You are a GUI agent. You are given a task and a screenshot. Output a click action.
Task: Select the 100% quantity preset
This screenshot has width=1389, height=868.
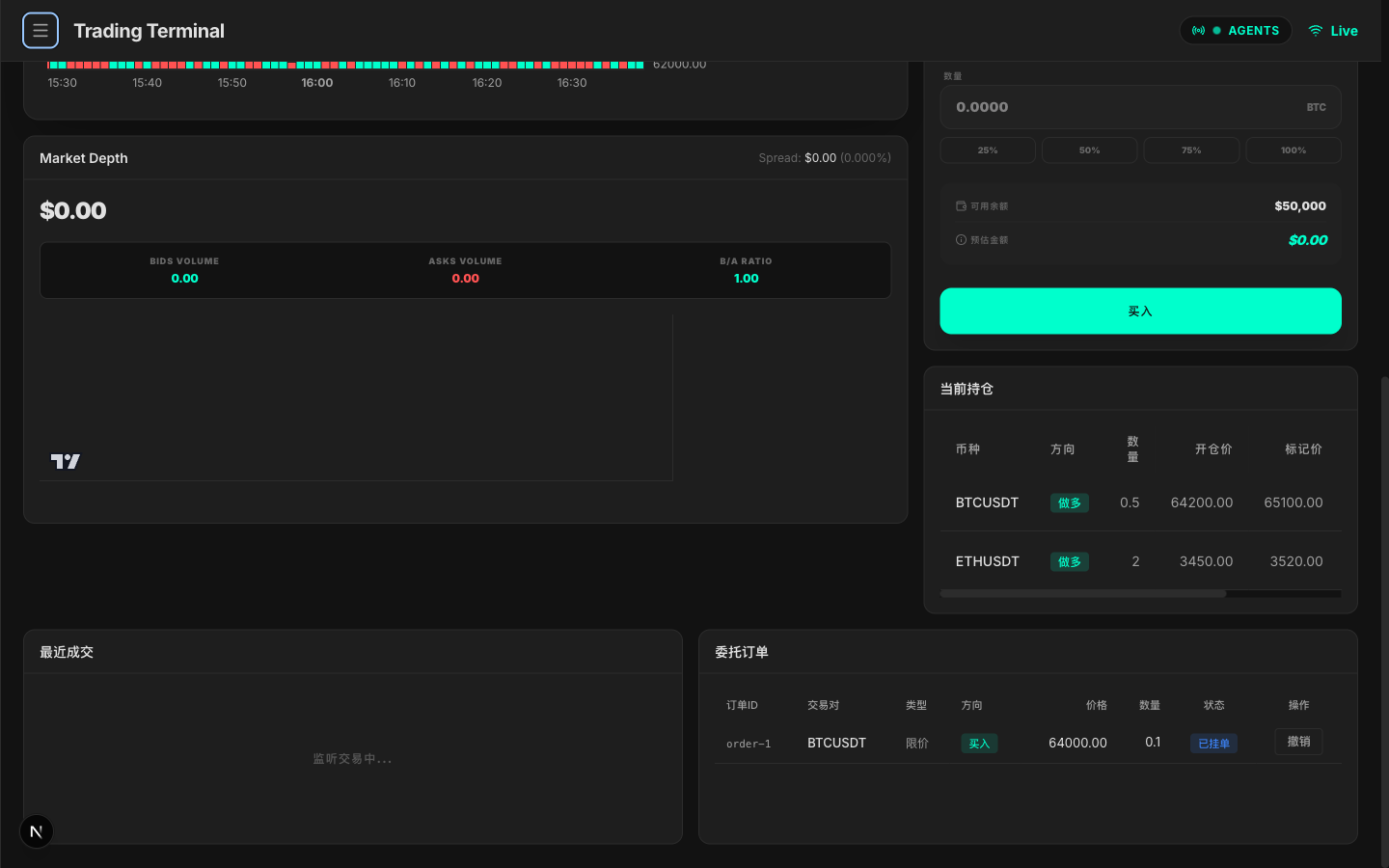coord(1293,150)
